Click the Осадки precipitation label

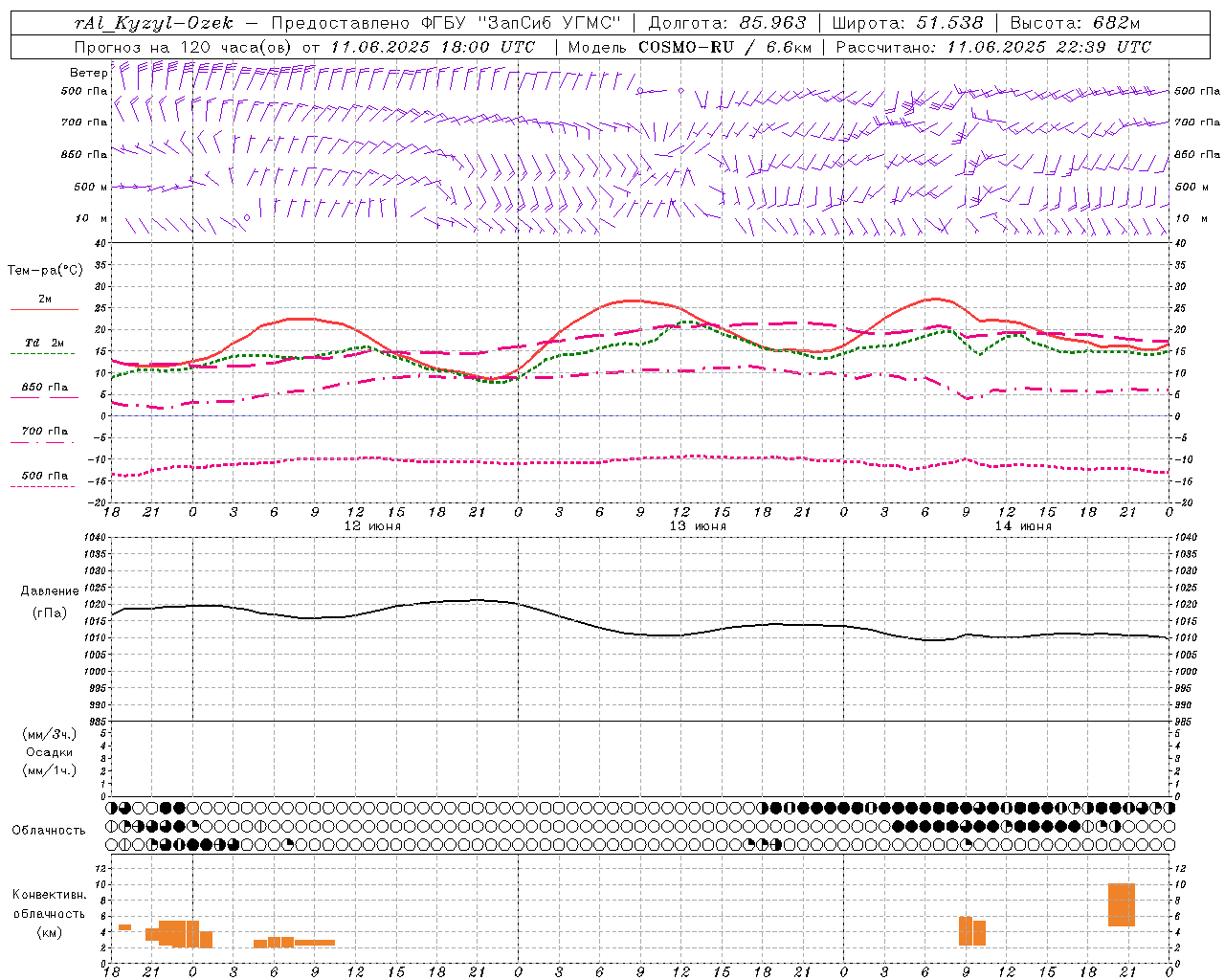(x=50, y=752)
